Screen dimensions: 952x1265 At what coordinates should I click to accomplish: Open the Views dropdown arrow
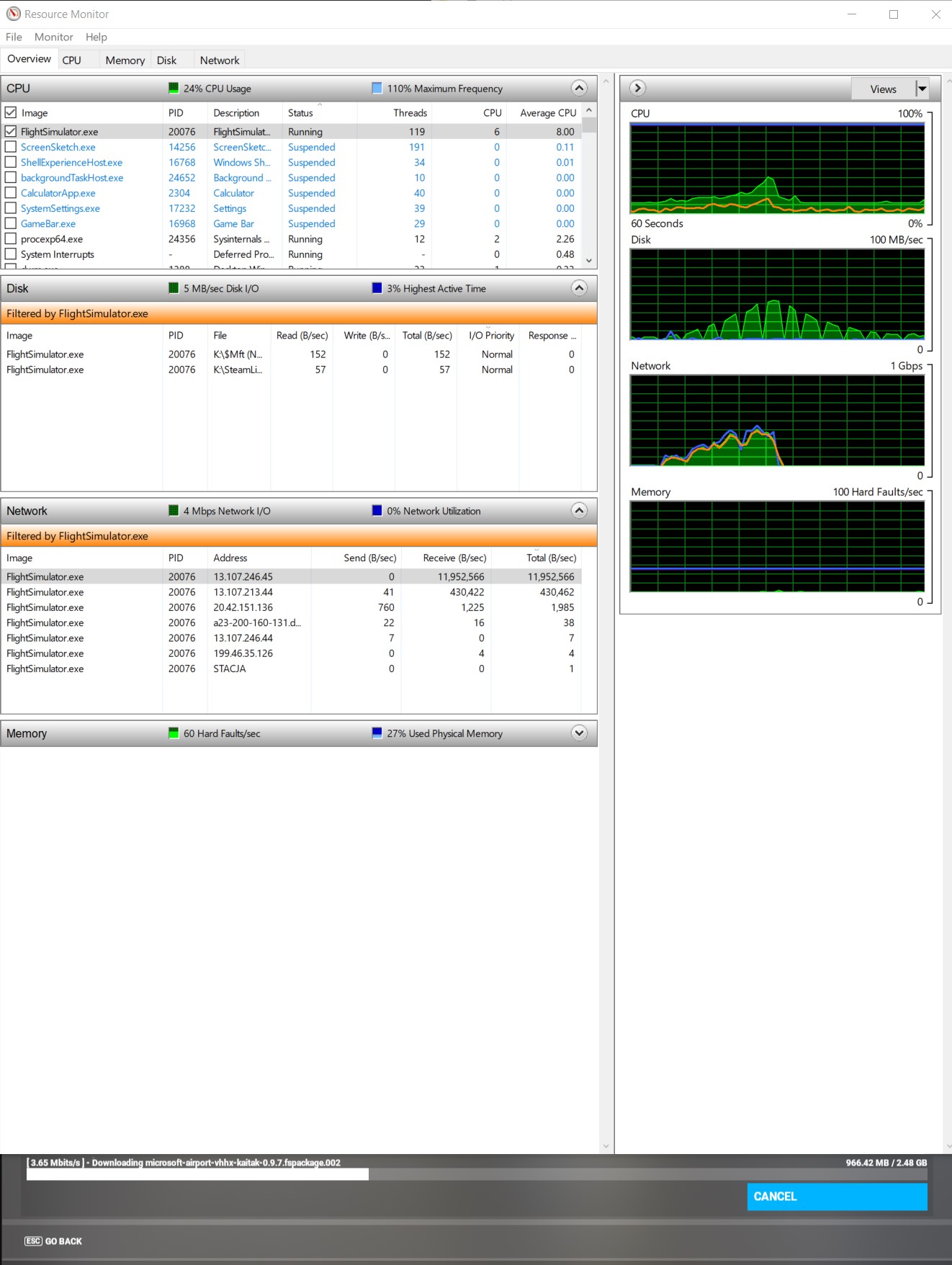tap(922, 89)
